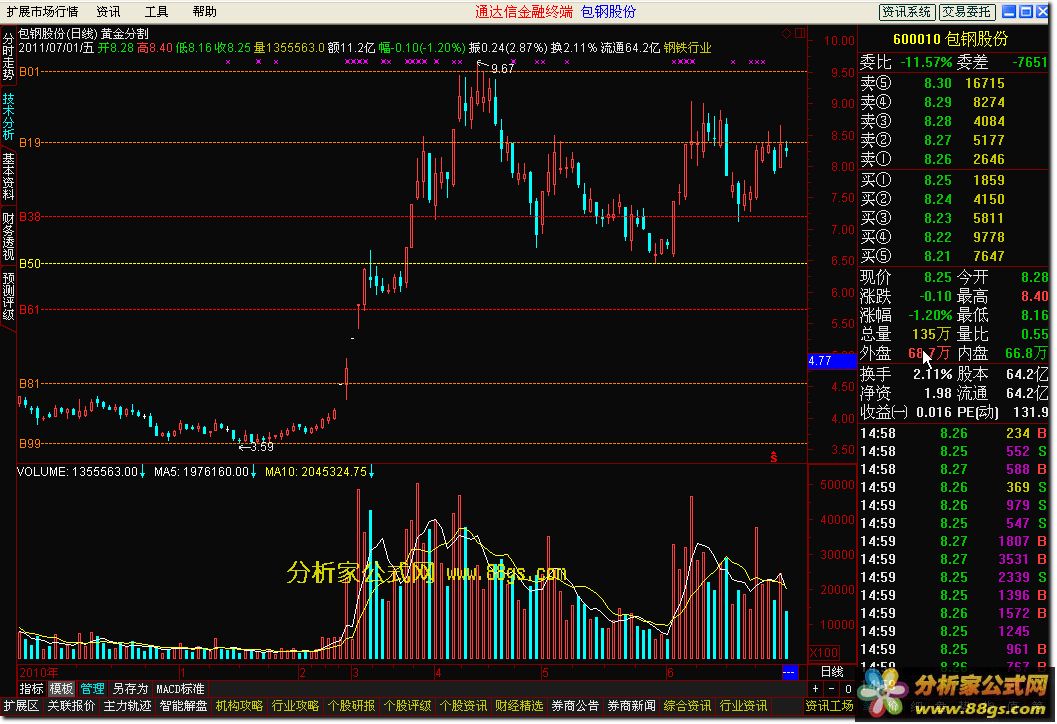Screen dimensions: 1057x724
Task: Click the 日线 period selector
Action: coord(832,672)
